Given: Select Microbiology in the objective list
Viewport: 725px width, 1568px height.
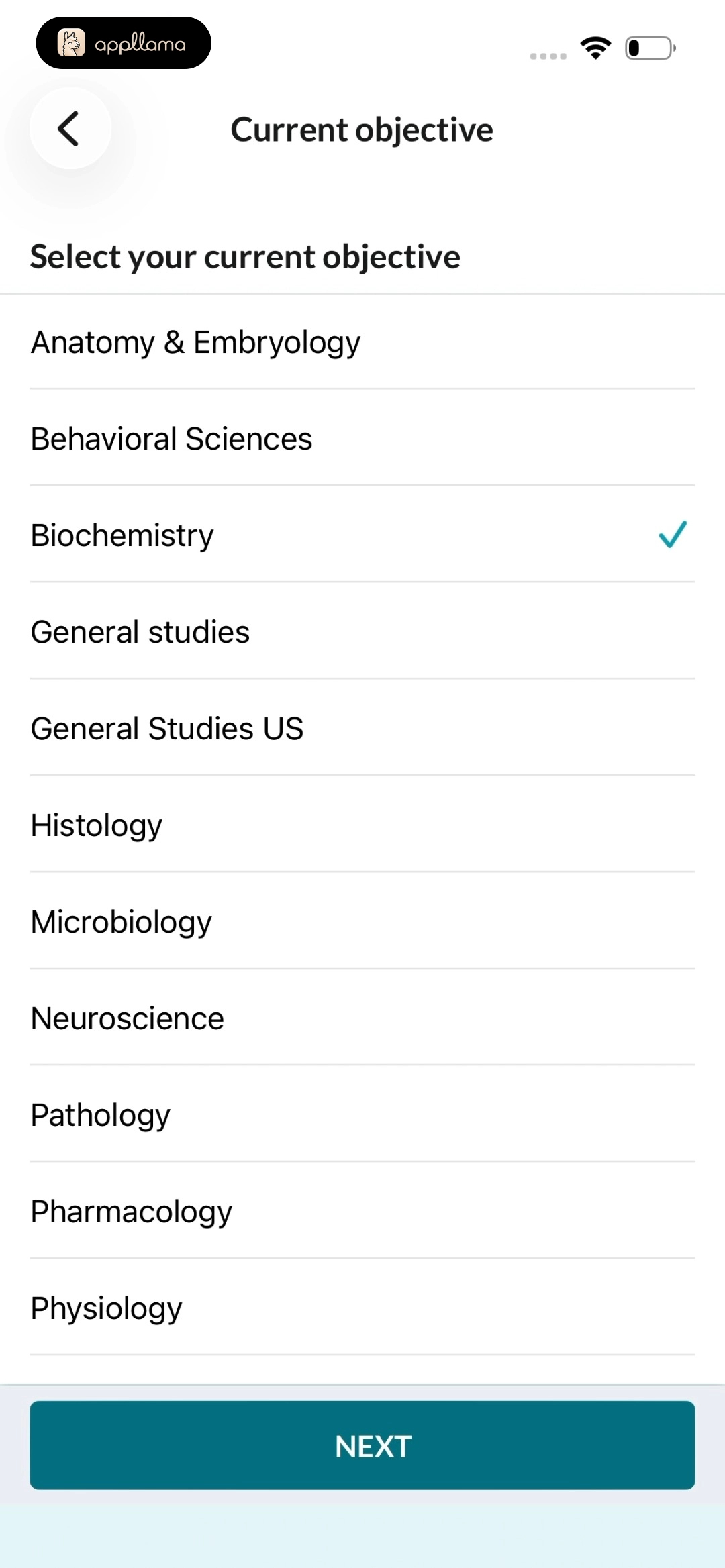Looking at the screenshot, I should click(x=362, y=921).
